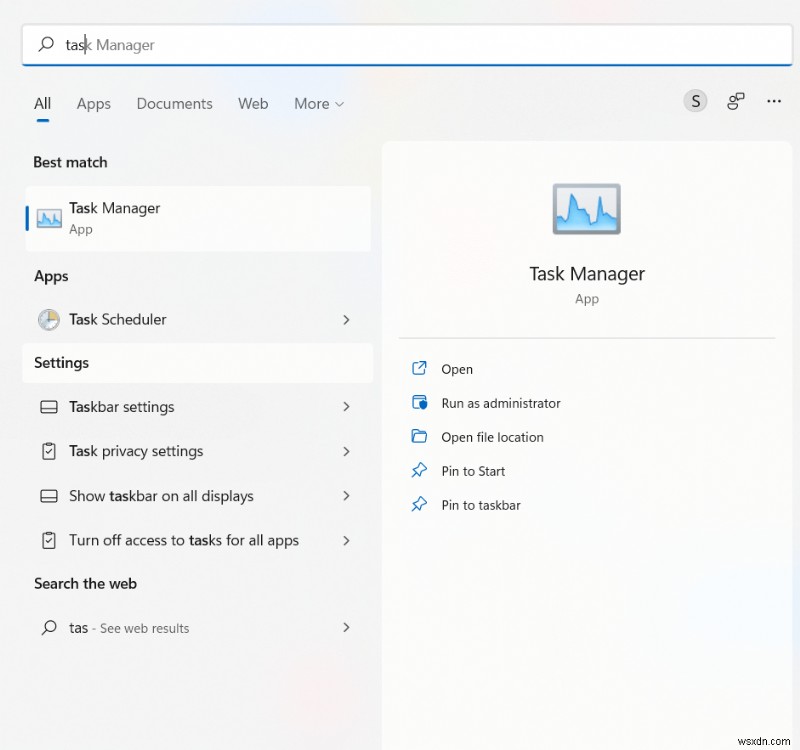Click the large Task Manager preview icon
Screen dimensions: 800x750
click(x=586, y=208)
